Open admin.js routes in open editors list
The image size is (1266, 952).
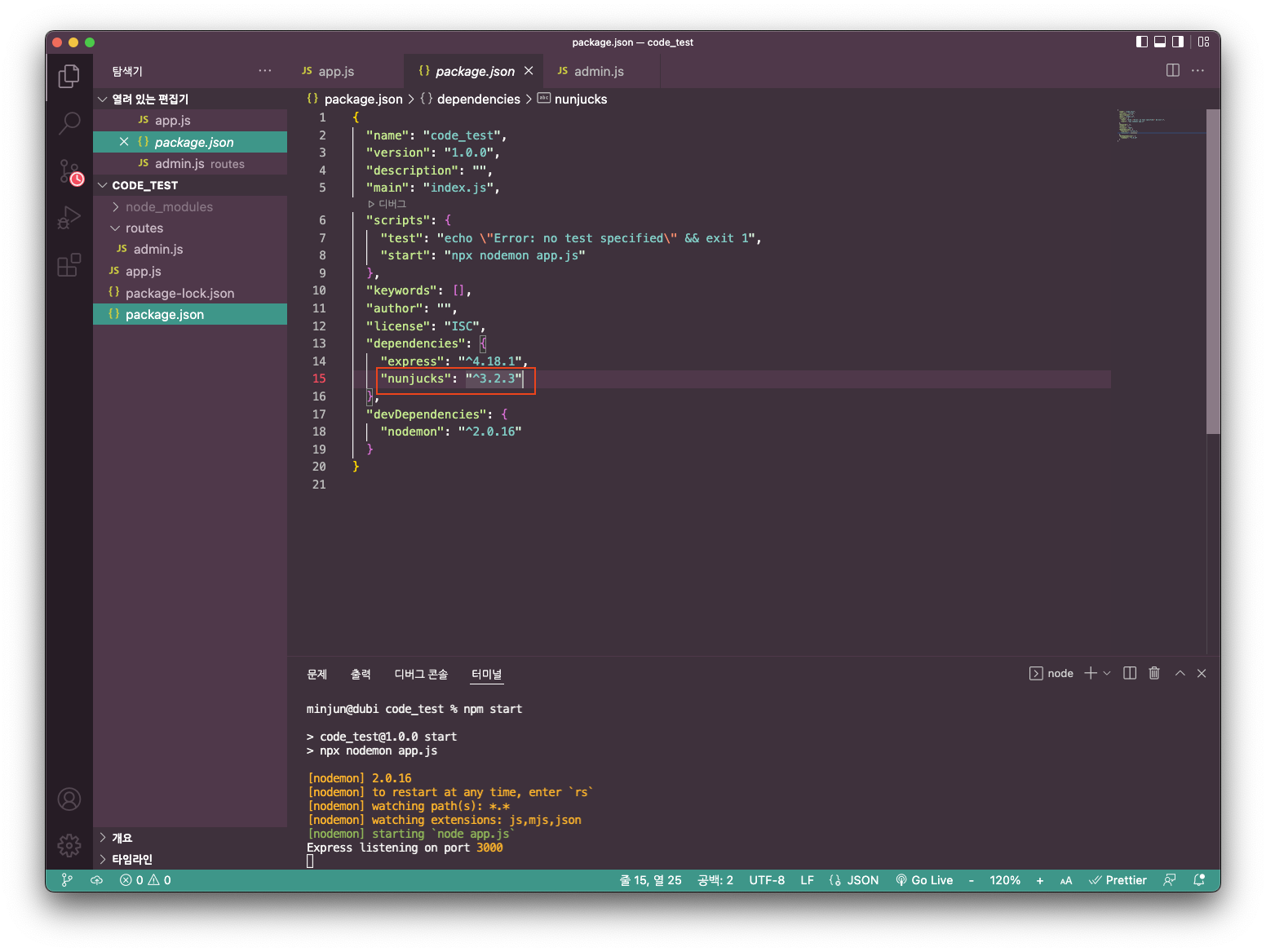click(190, 164)
